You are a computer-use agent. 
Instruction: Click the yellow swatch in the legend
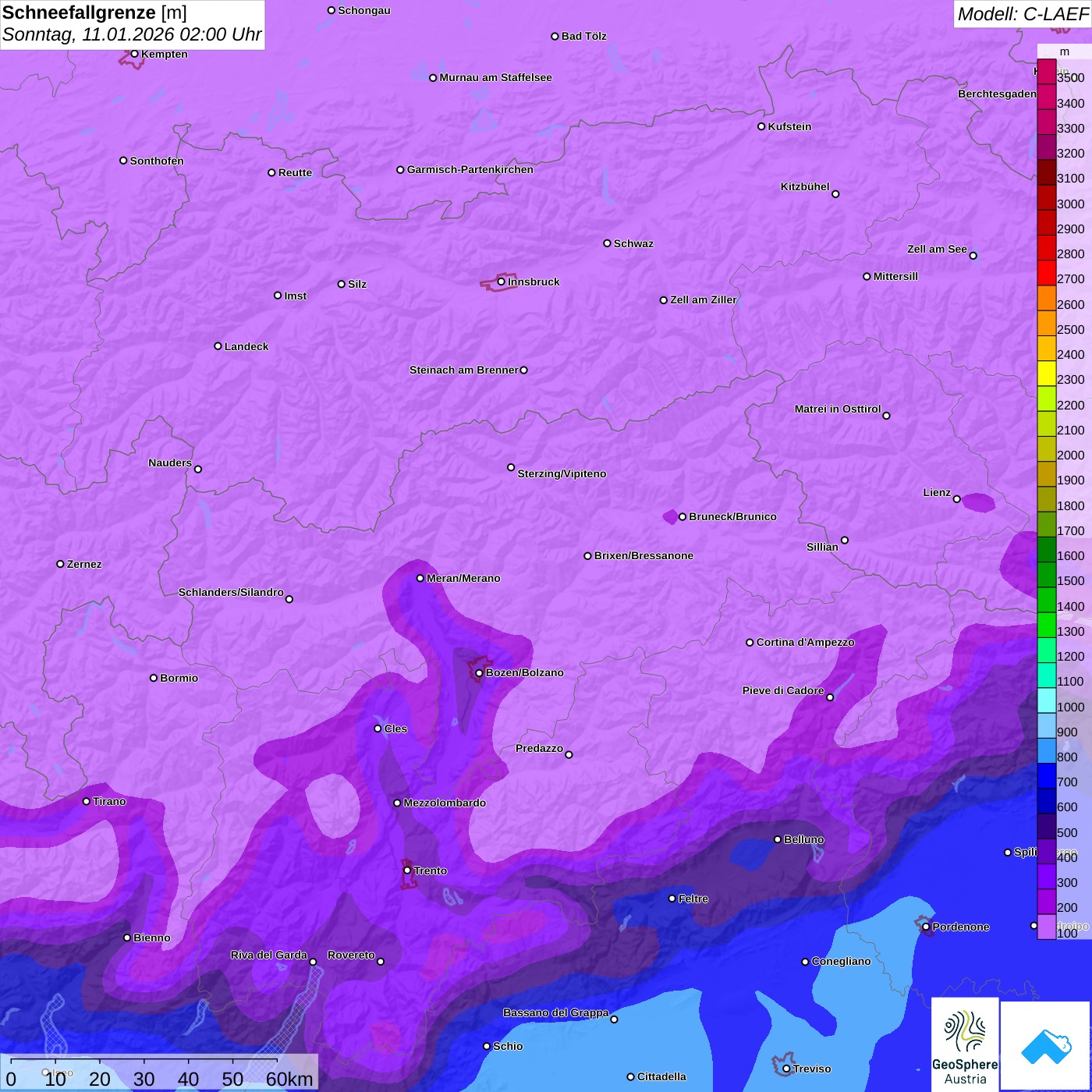click(1047, 373)
